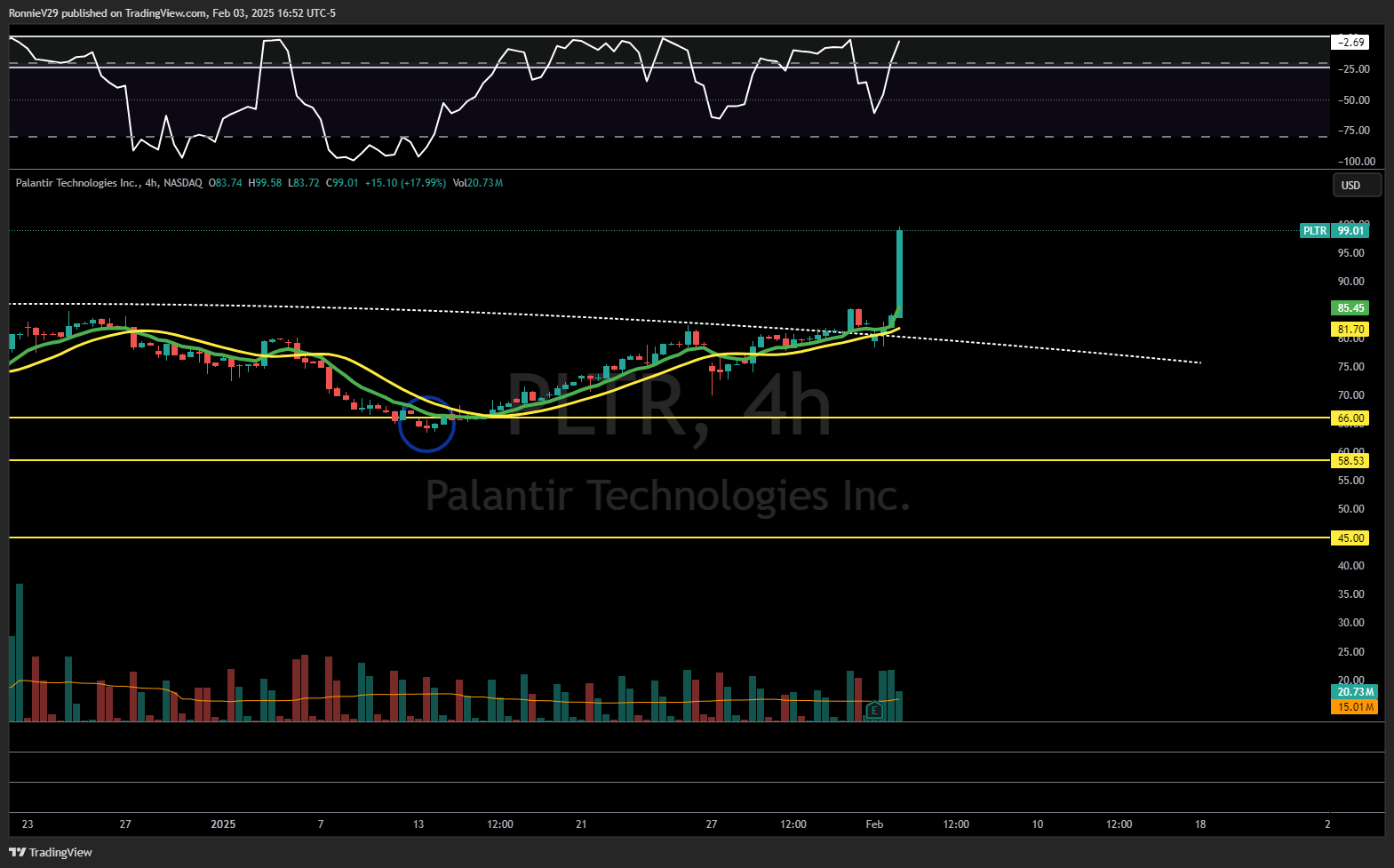Click the 4h interval in chart legend
Viewport: 1394px width, 868px height.
click(152, 183)
